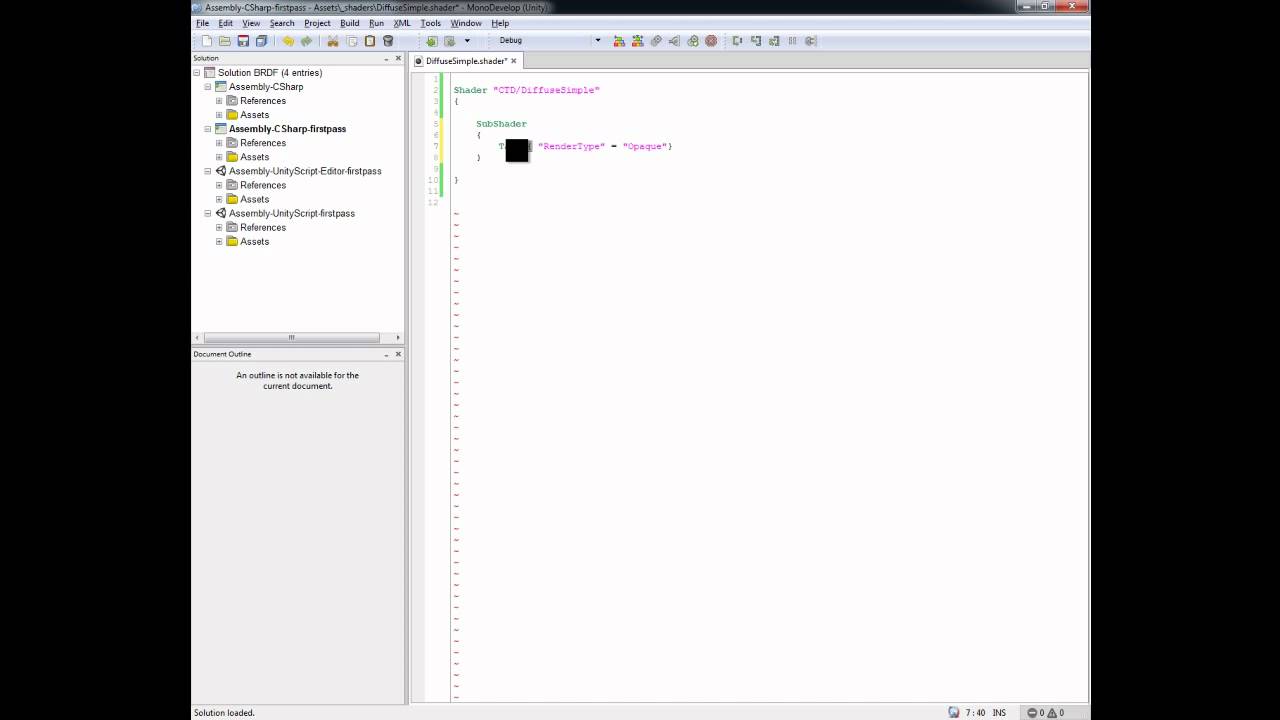
Task: Open the Project menu
Action: (318, 23)
